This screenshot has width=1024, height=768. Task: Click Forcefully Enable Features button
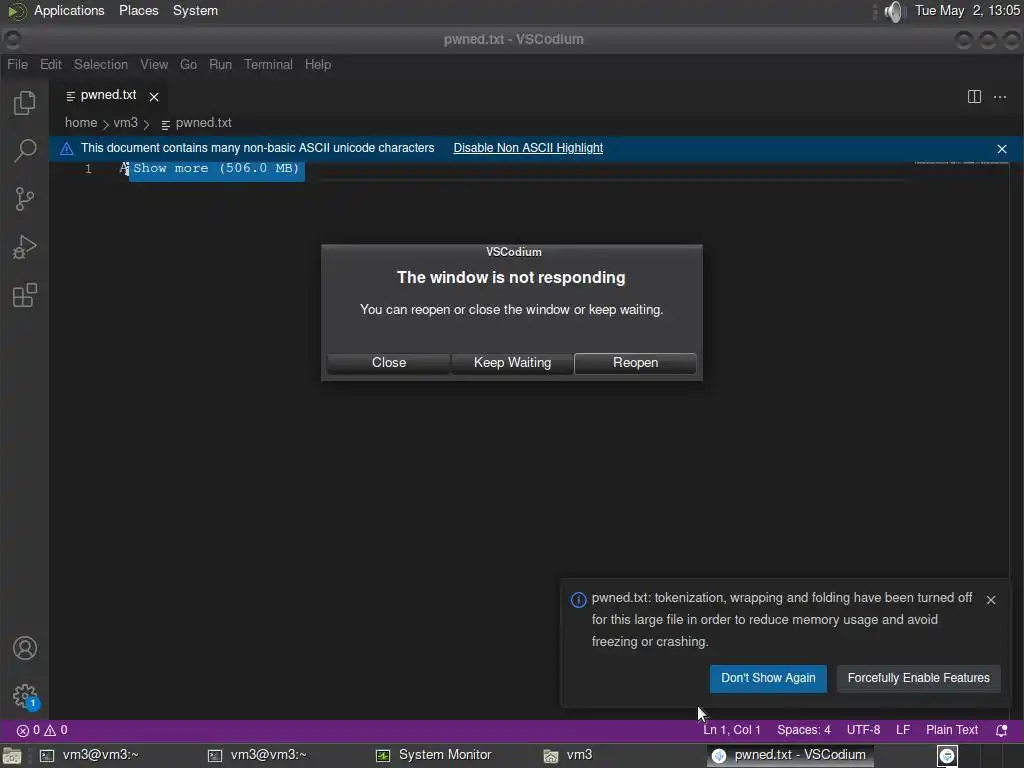click(918, 678)
